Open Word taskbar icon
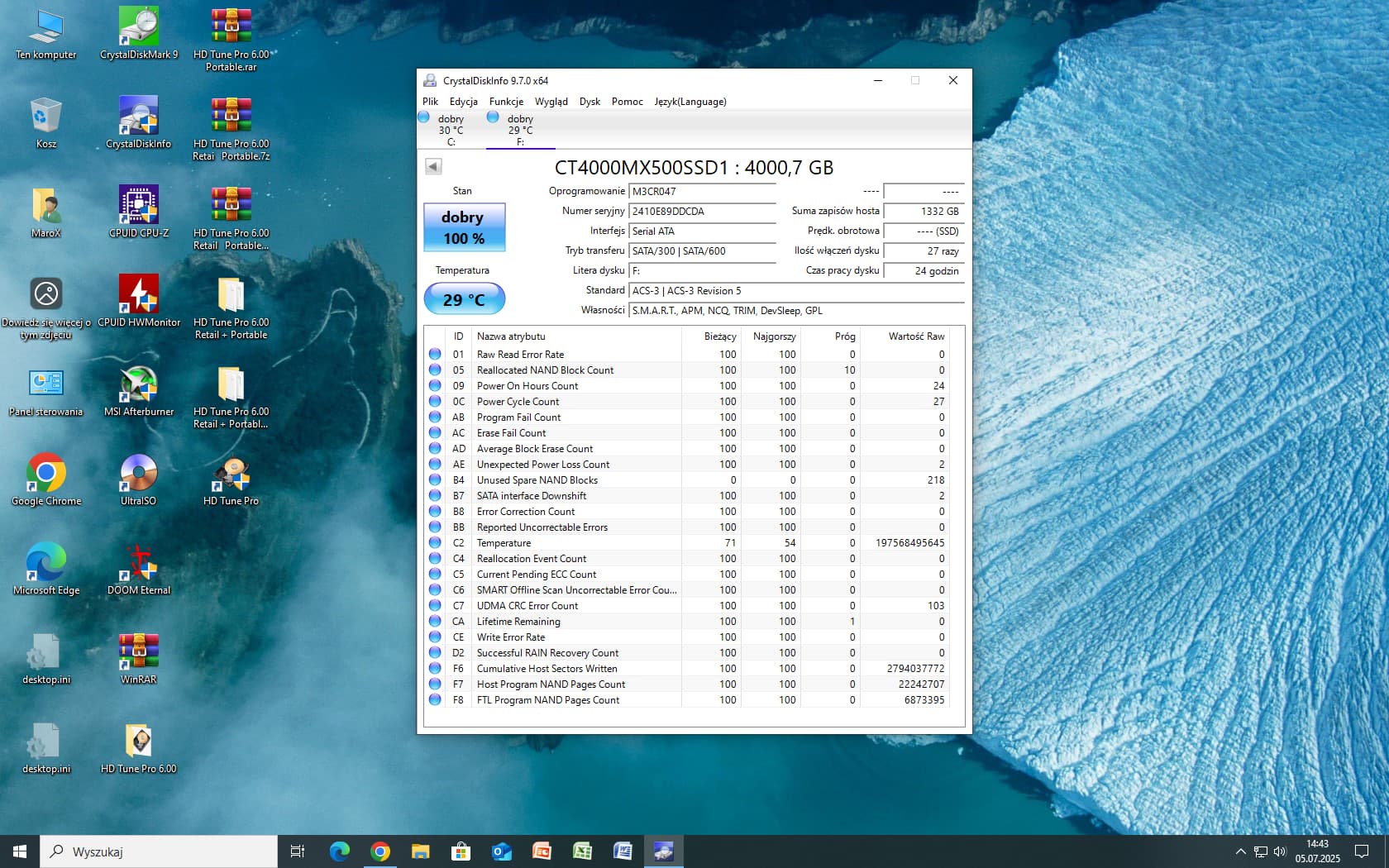Image resolution: width=1389 pixels, height=868 pixels. click(623, 851)
